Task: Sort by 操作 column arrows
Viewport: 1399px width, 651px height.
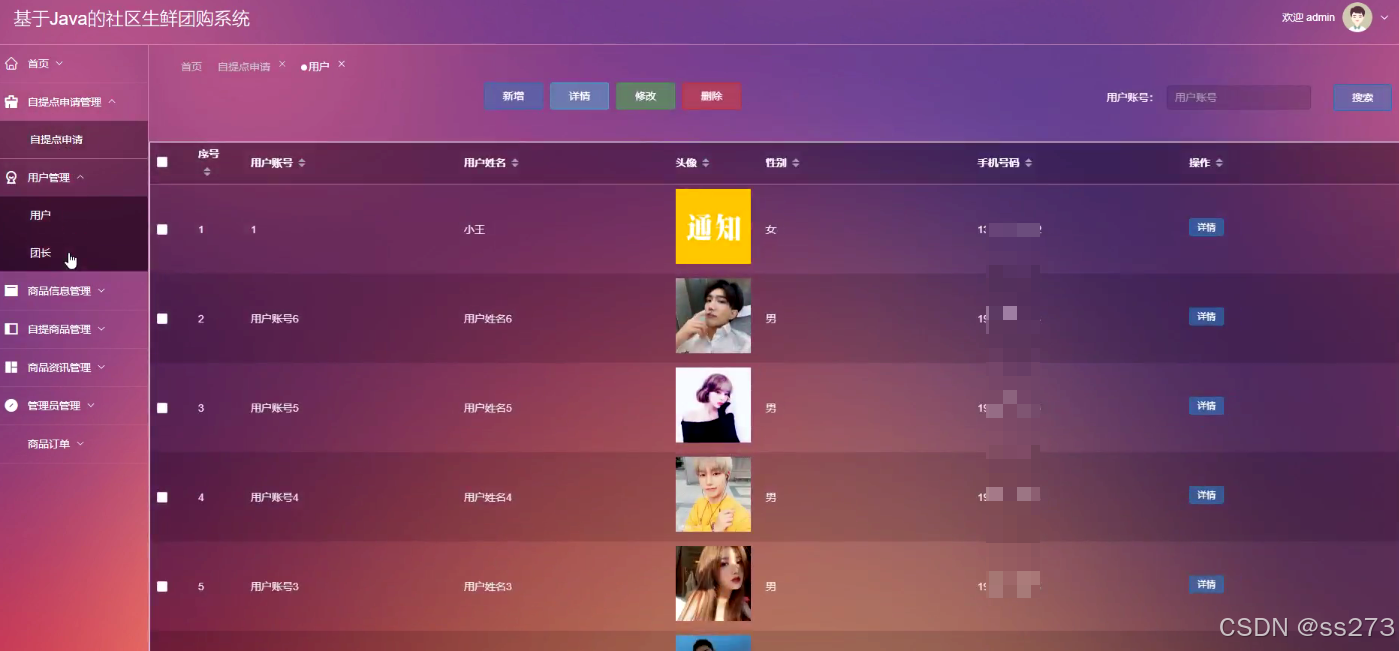Action: click(1219, 163)
